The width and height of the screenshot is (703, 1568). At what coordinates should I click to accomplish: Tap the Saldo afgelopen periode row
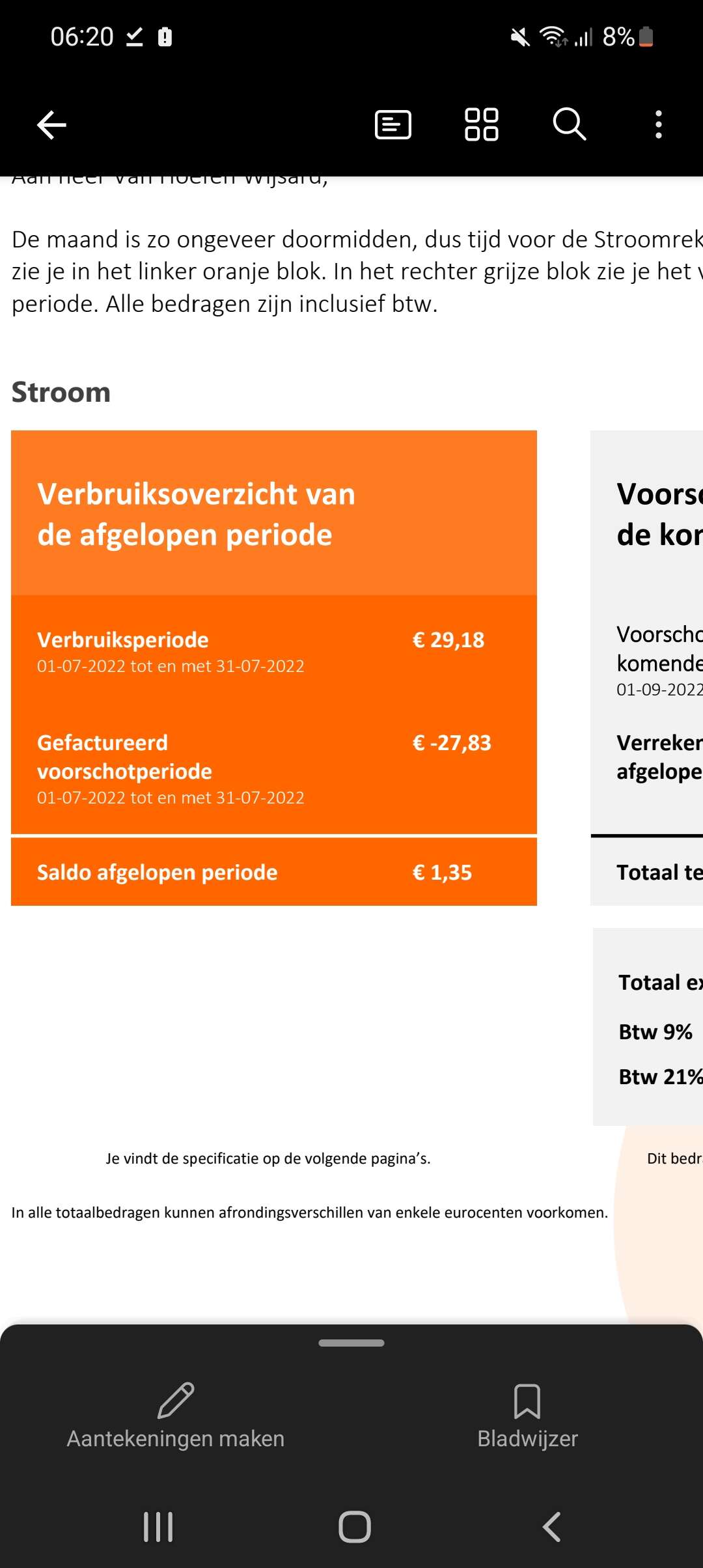pyautogui.click(x=274, y=872)
